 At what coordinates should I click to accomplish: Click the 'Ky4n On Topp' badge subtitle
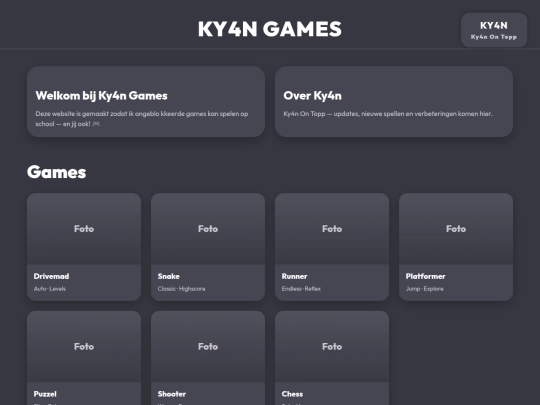(494, 37)
